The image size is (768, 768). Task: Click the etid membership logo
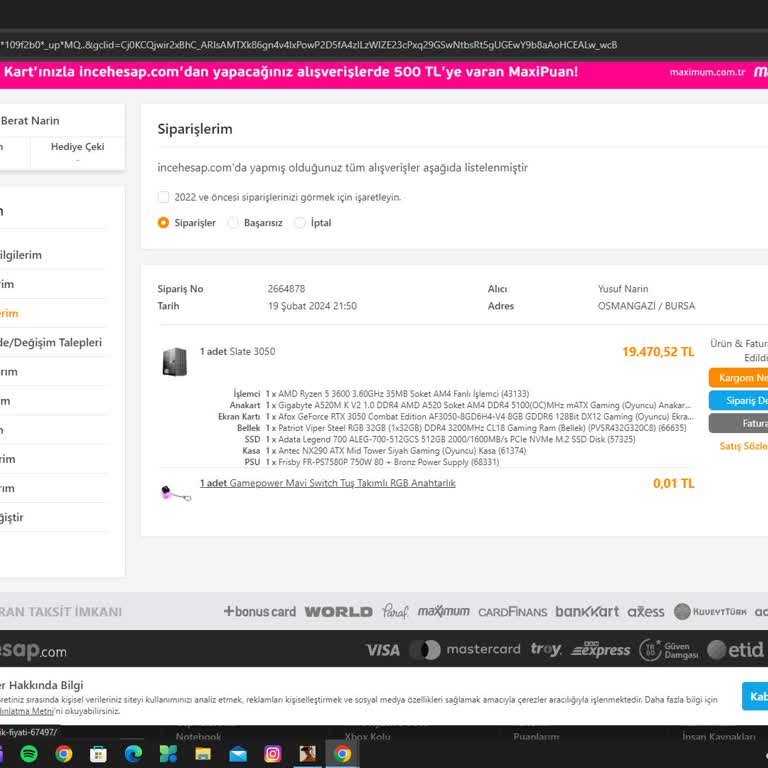pyautogui.click(x=736, y=650)
